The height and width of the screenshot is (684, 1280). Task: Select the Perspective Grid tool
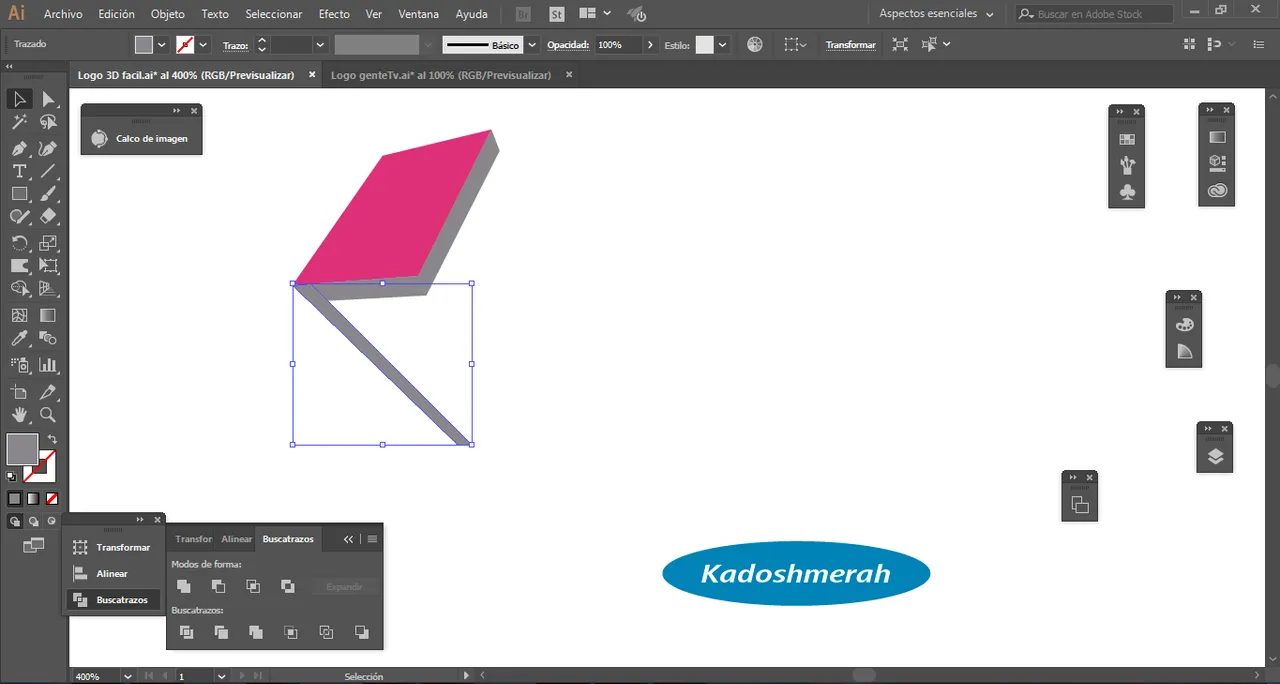click(x=48, y=289)
